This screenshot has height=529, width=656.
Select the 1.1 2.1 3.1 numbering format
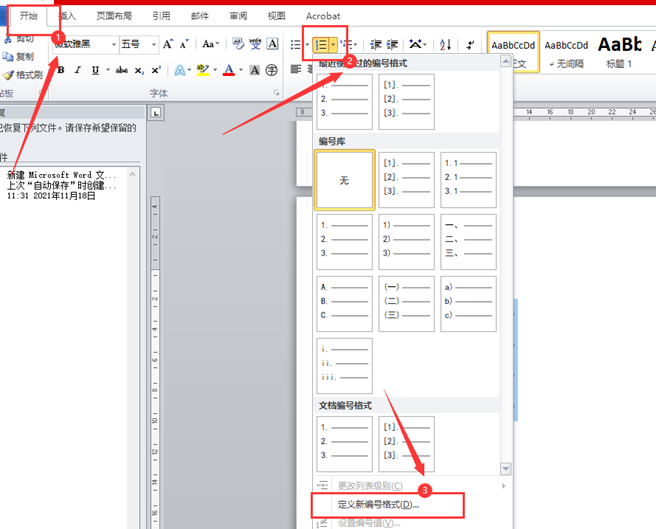click(468, 180)
